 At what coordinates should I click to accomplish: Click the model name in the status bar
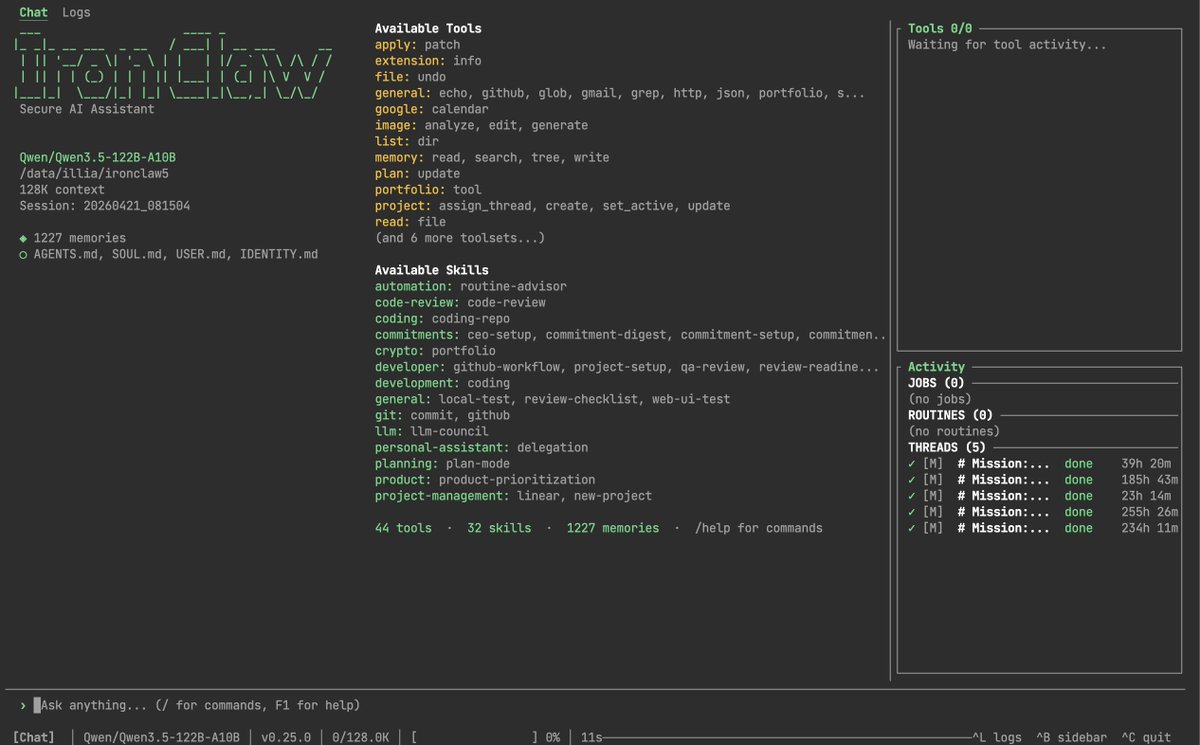[x=161, y=737]
